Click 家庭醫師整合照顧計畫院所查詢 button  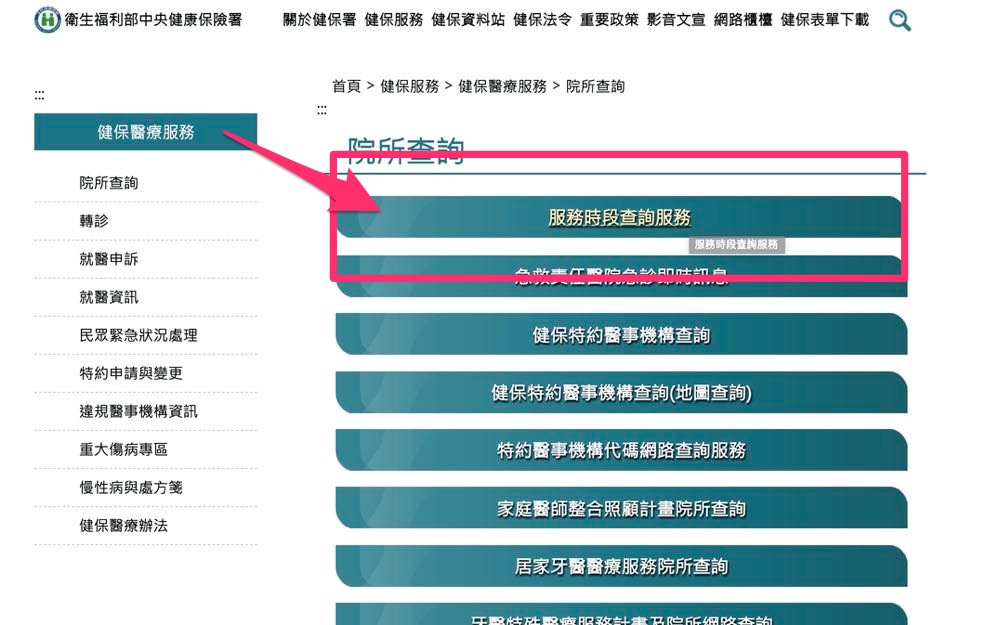pyautogui.click(x=621, y=508)
